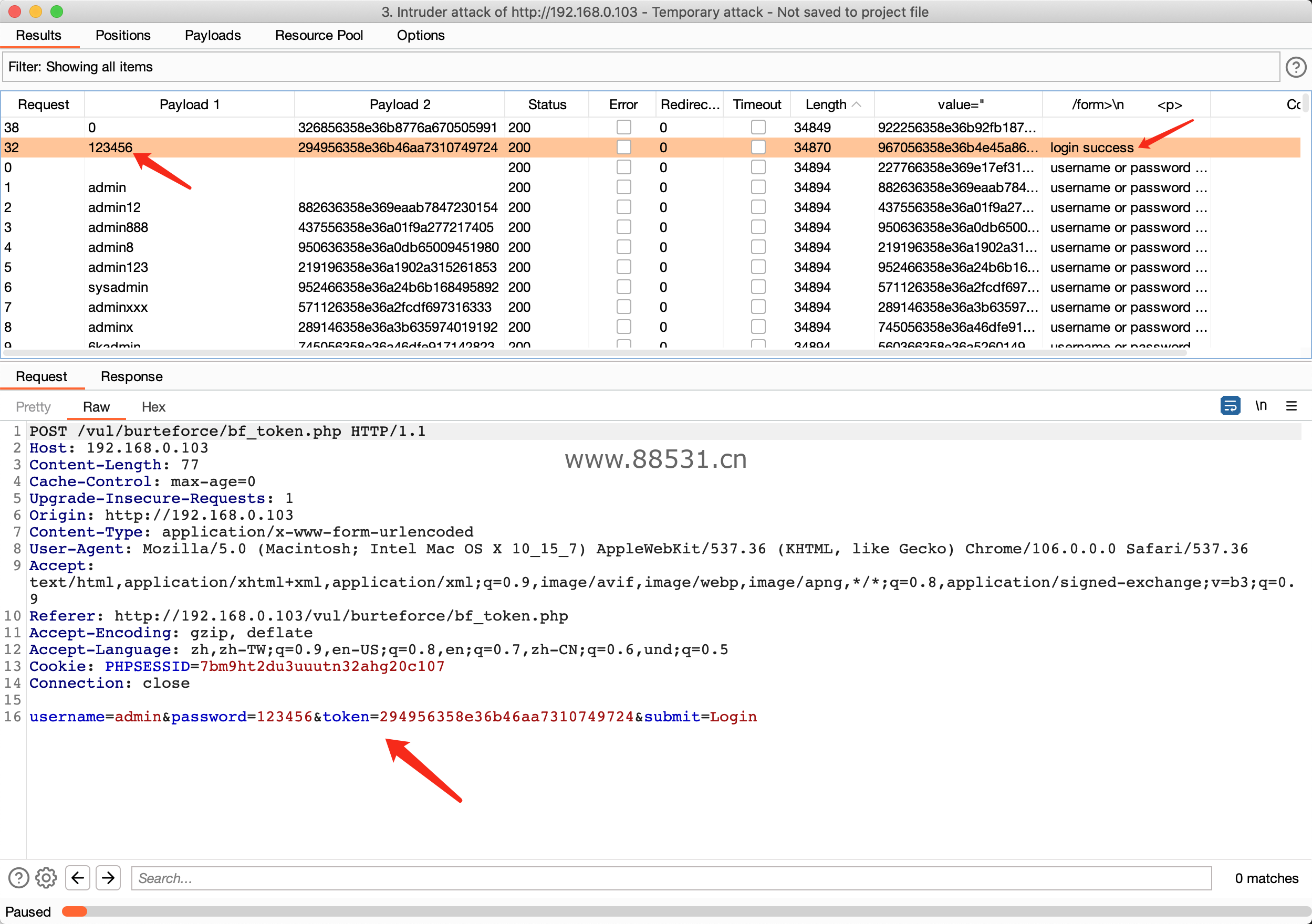This screenshot has height=924, width=1312.
Task: Open the Resource Pool tab
Action: click(x=319, y=35)
